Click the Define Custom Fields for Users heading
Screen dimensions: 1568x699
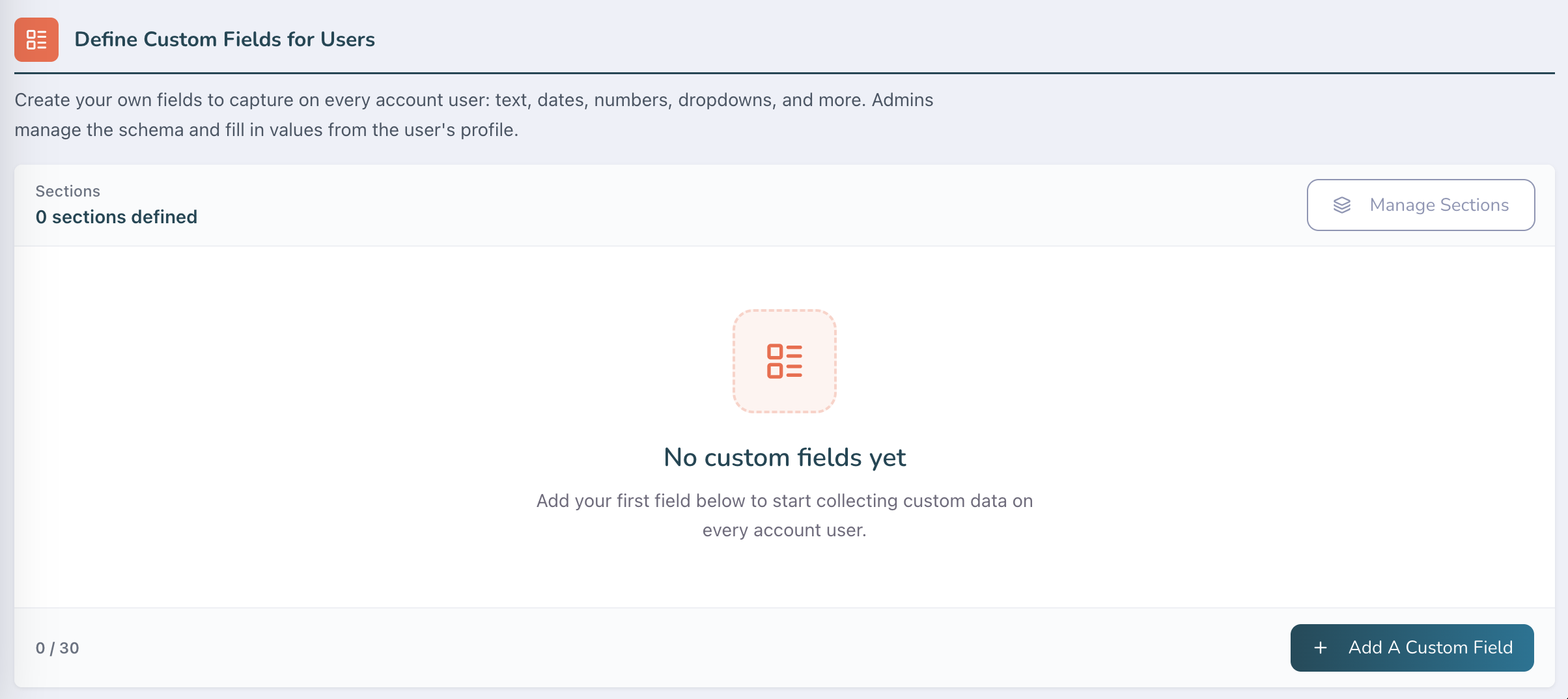coord(225,40)
